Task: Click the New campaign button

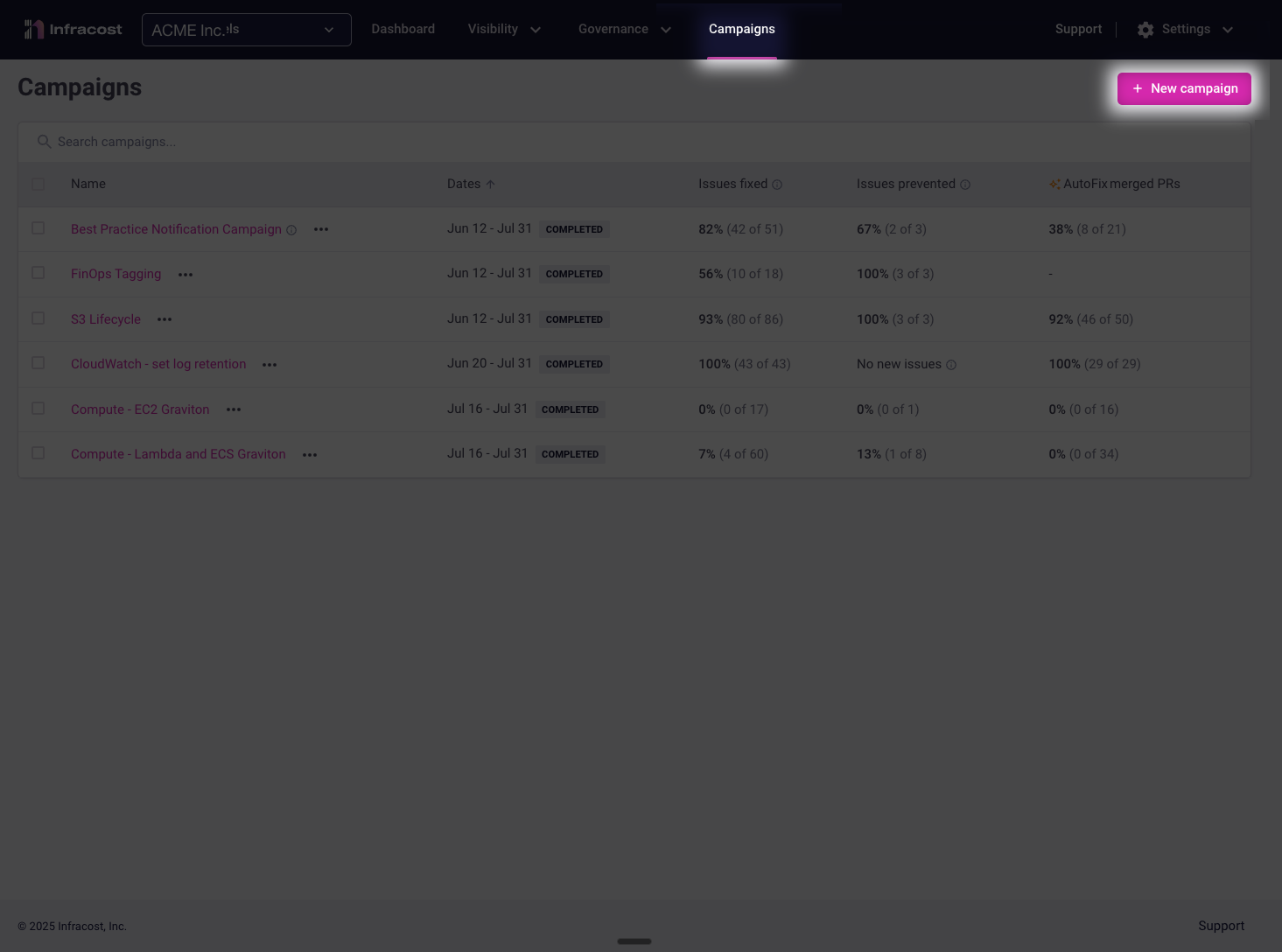Action: coord(1184,88)
